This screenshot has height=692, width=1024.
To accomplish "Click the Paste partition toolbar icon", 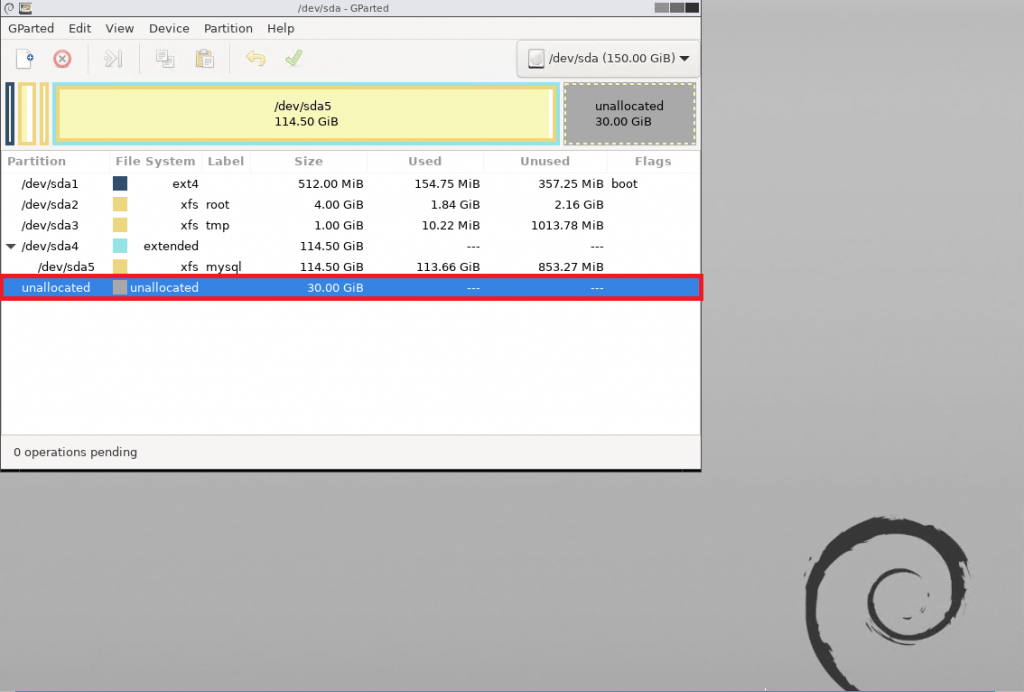I will 204,59.
